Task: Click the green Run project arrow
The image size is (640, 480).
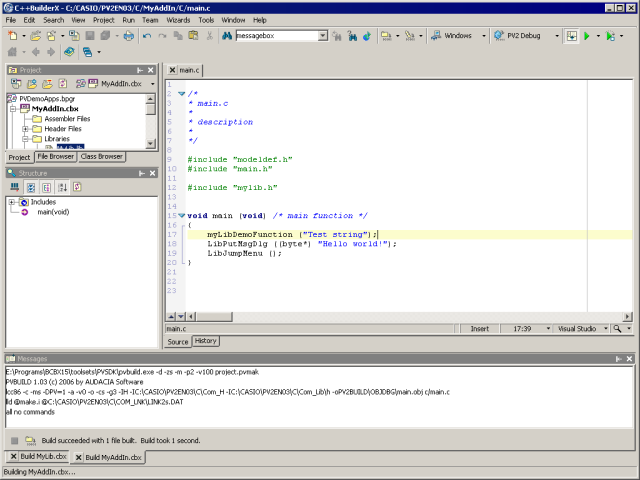Action: tap(587, 36)
